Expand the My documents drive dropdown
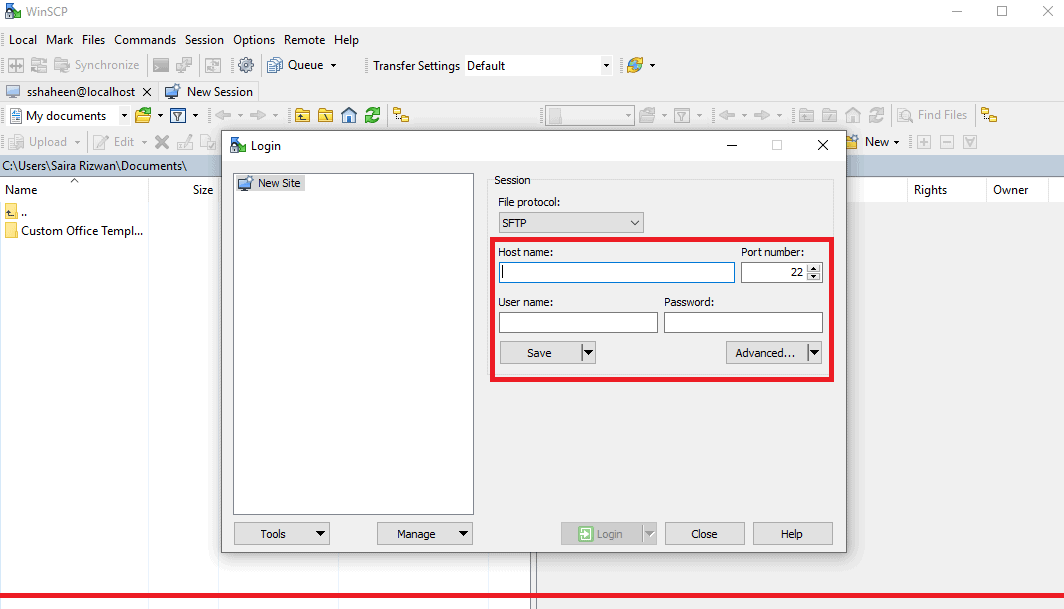1064x609 pixels. tap(124, 115)
